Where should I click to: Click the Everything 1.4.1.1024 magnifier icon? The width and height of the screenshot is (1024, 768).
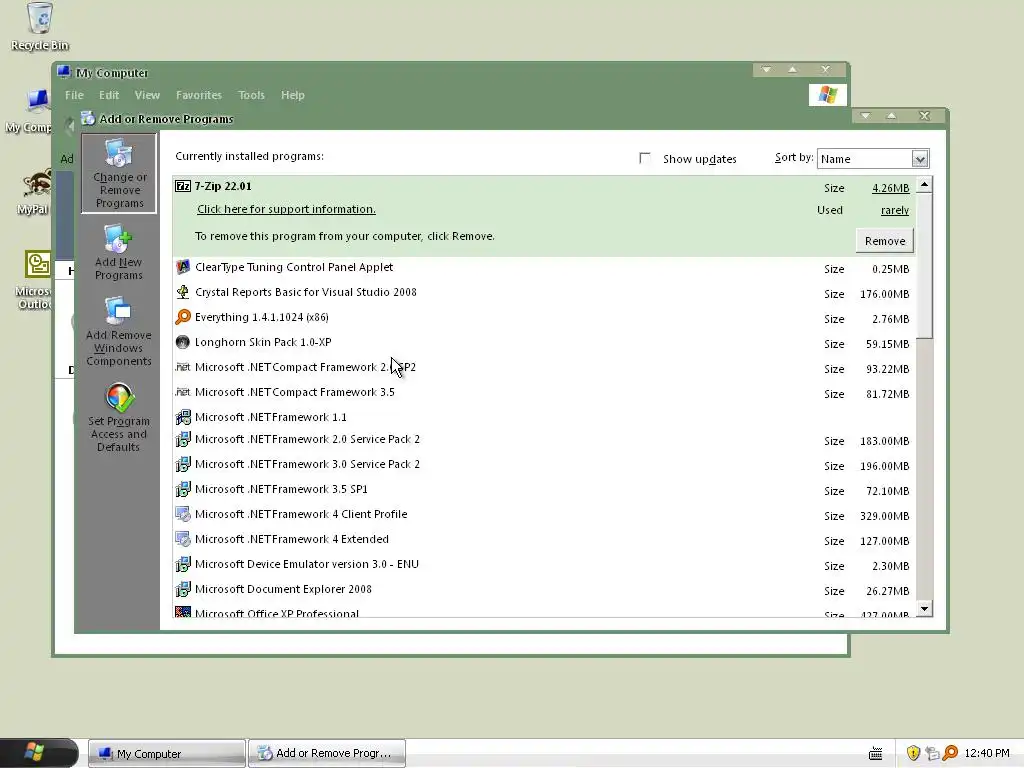point(183,317)
